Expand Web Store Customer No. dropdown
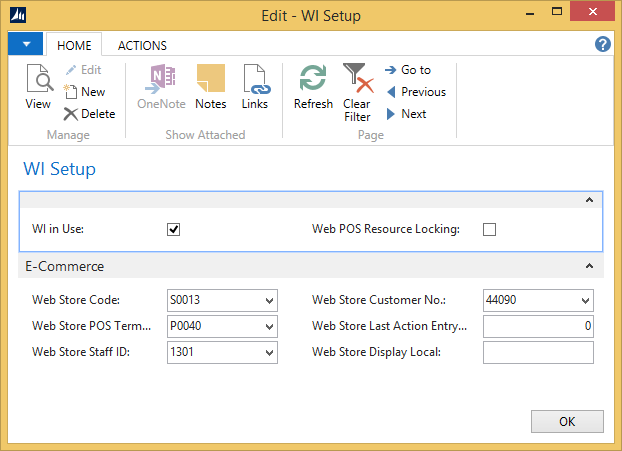622x451 pixels. (585, 300)
